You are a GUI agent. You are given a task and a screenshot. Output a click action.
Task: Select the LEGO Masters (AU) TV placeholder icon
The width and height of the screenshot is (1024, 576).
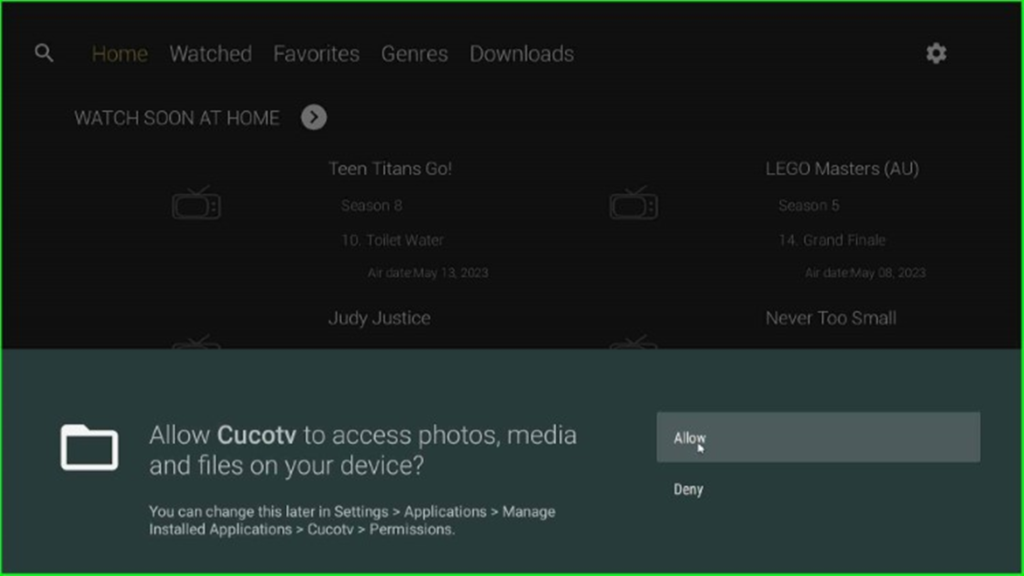click(x=633, y=203)
